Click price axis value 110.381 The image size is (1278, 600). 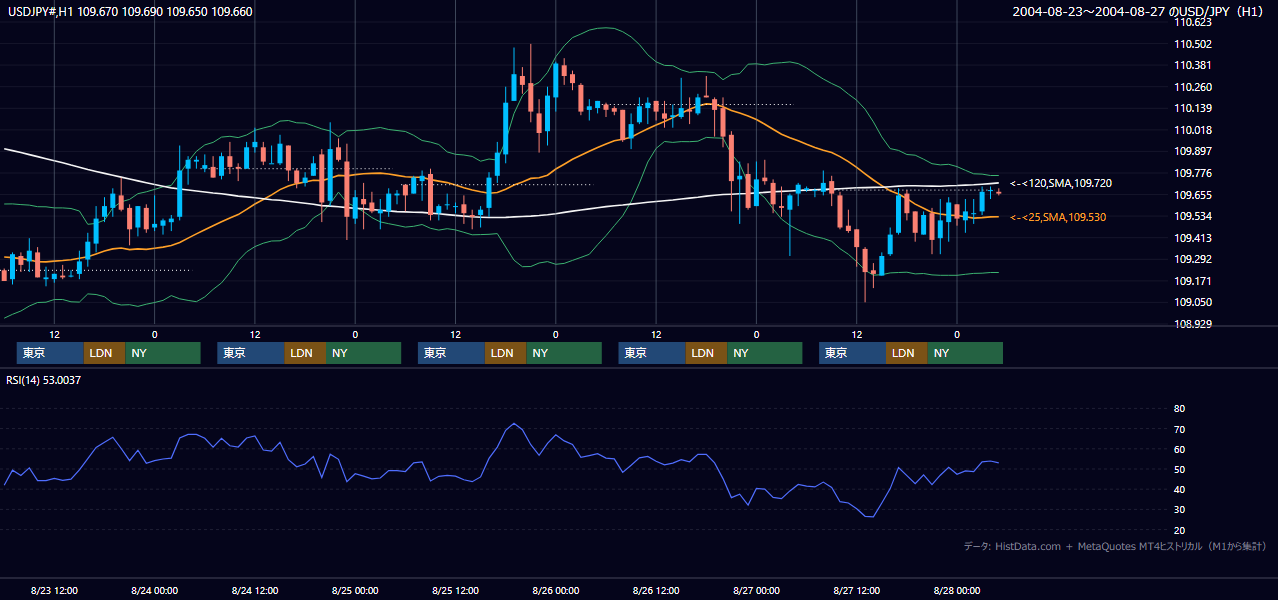coord(1193,65)
